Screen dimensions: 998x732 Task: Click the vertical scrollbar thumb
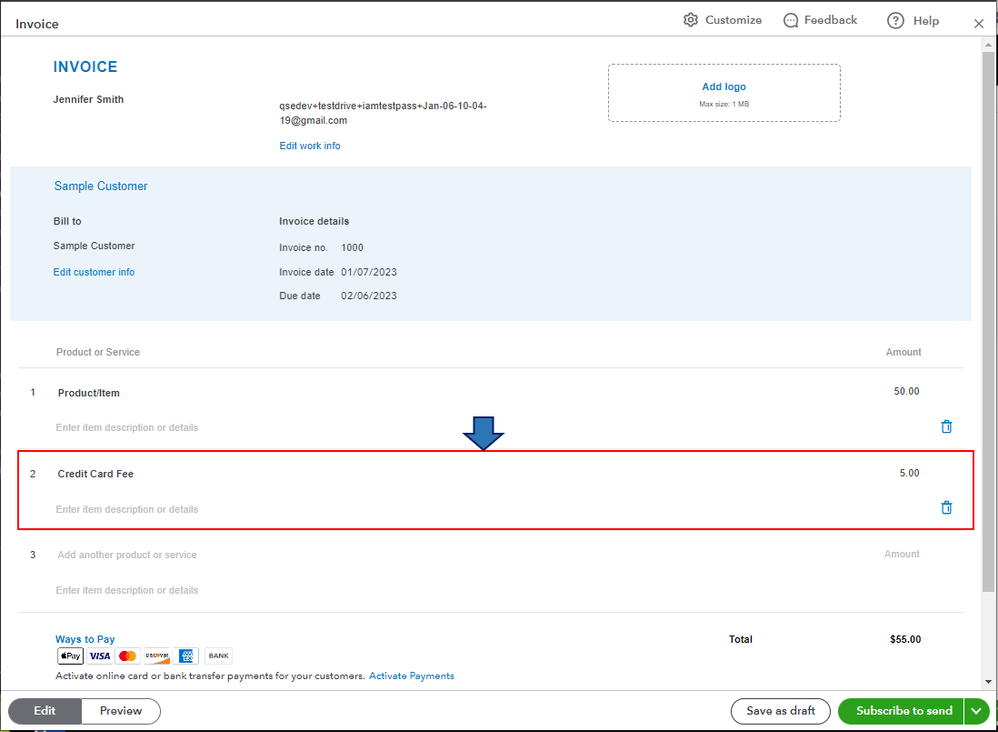[x=988, y=321]
